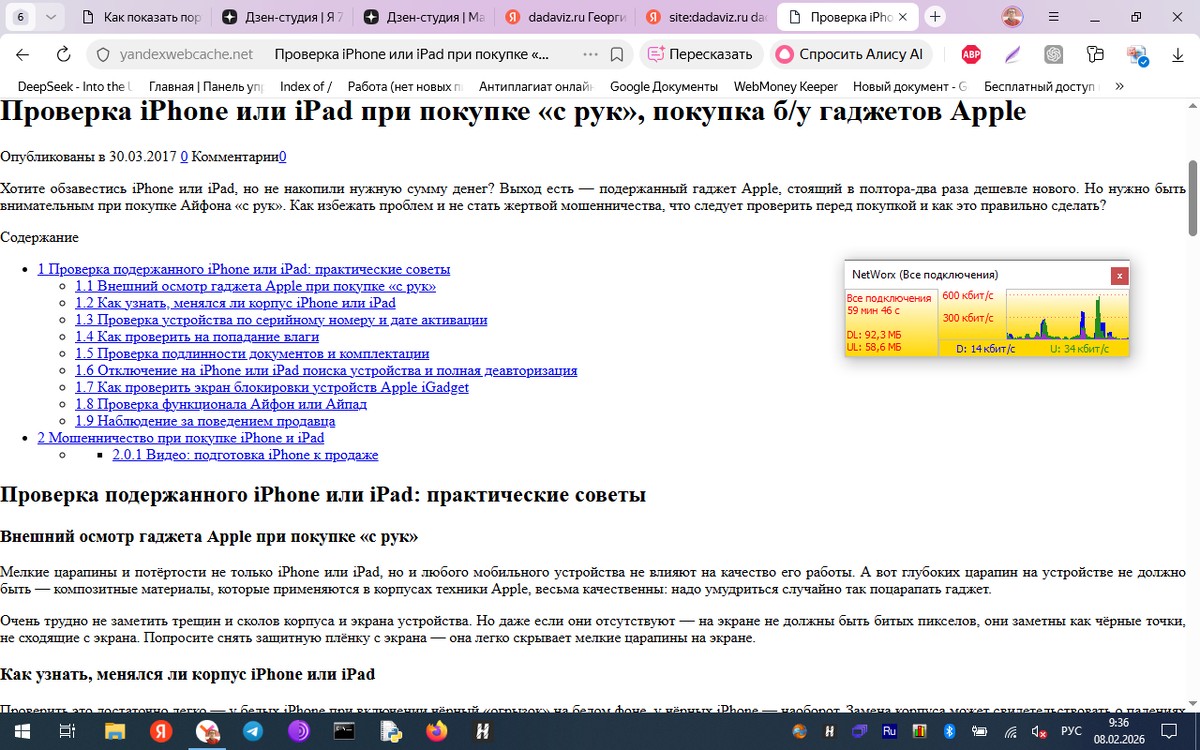The image size is (1200, 750).
Task: Open 'Работа (нет новых' bookmark
Action: pyautogui.click(x=406, y=86)
